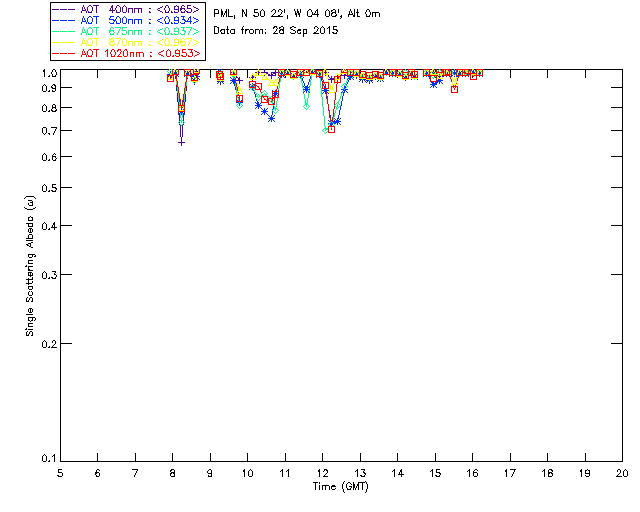The height and width of the screenshot is (512, 640).
Task: Click the Time (GMT) axis title
Action: (x=340, y=487)
